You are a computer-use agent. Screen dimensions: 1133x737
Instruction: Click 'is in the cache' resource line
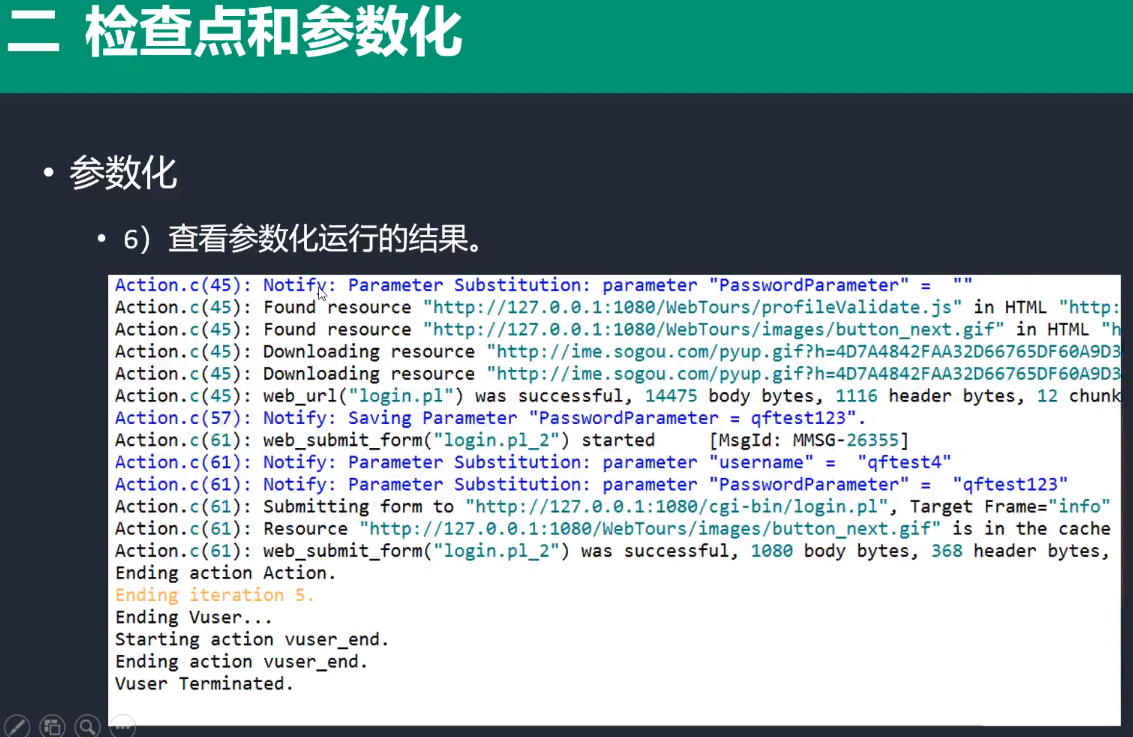(613, 529)
